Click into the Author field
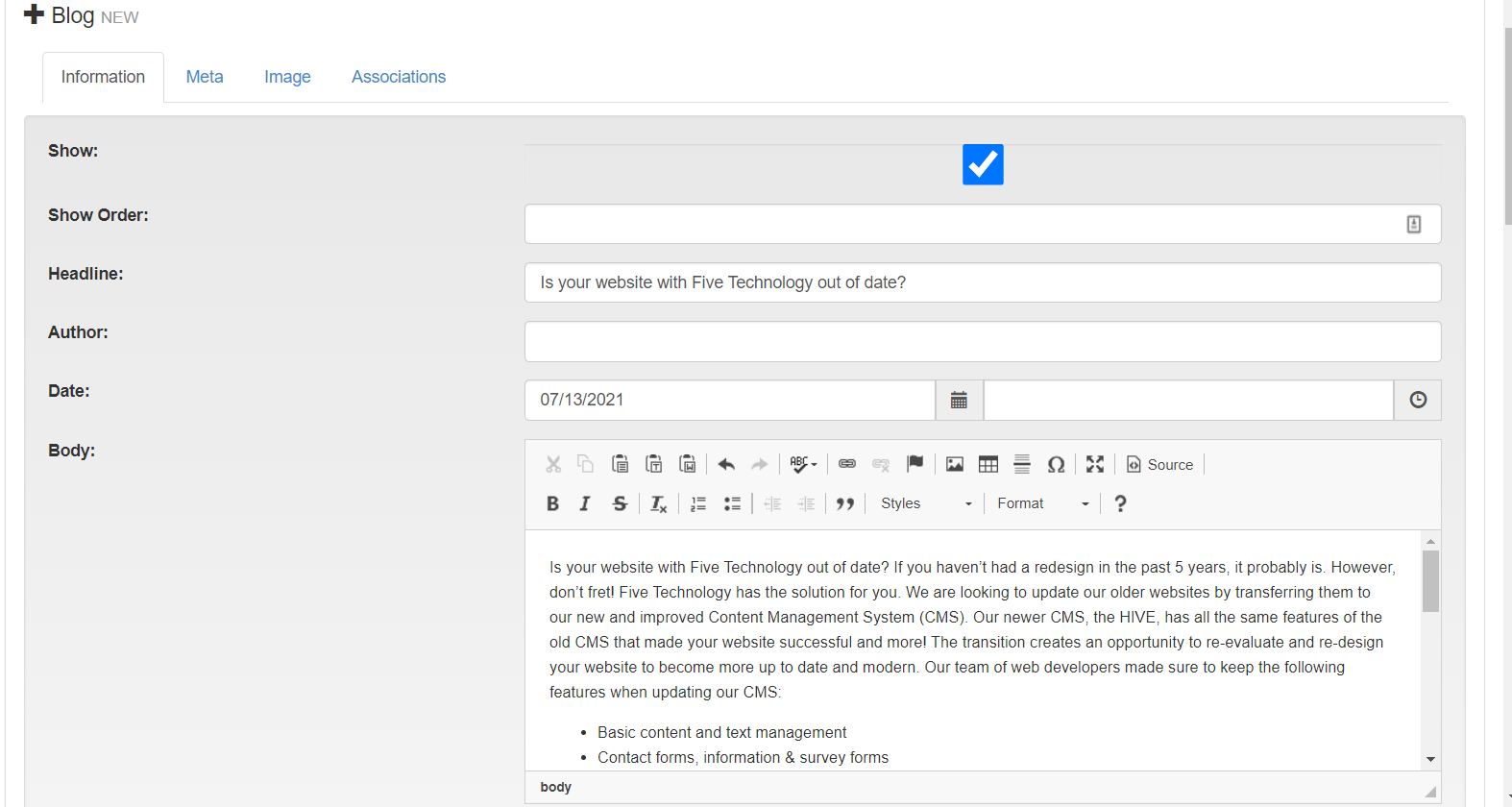Screen dimensions: 1512x807 983,341
